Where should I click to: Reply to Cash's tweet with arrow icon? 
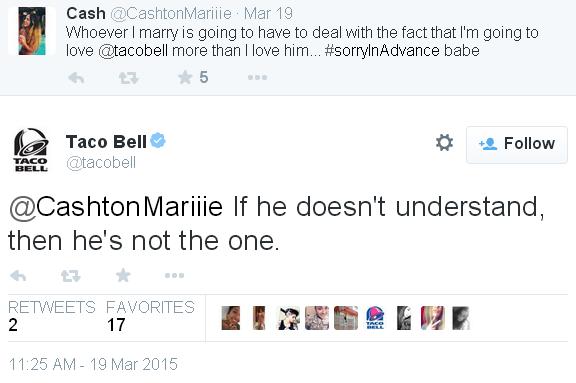pyautogui.click(x=76, y=78)
